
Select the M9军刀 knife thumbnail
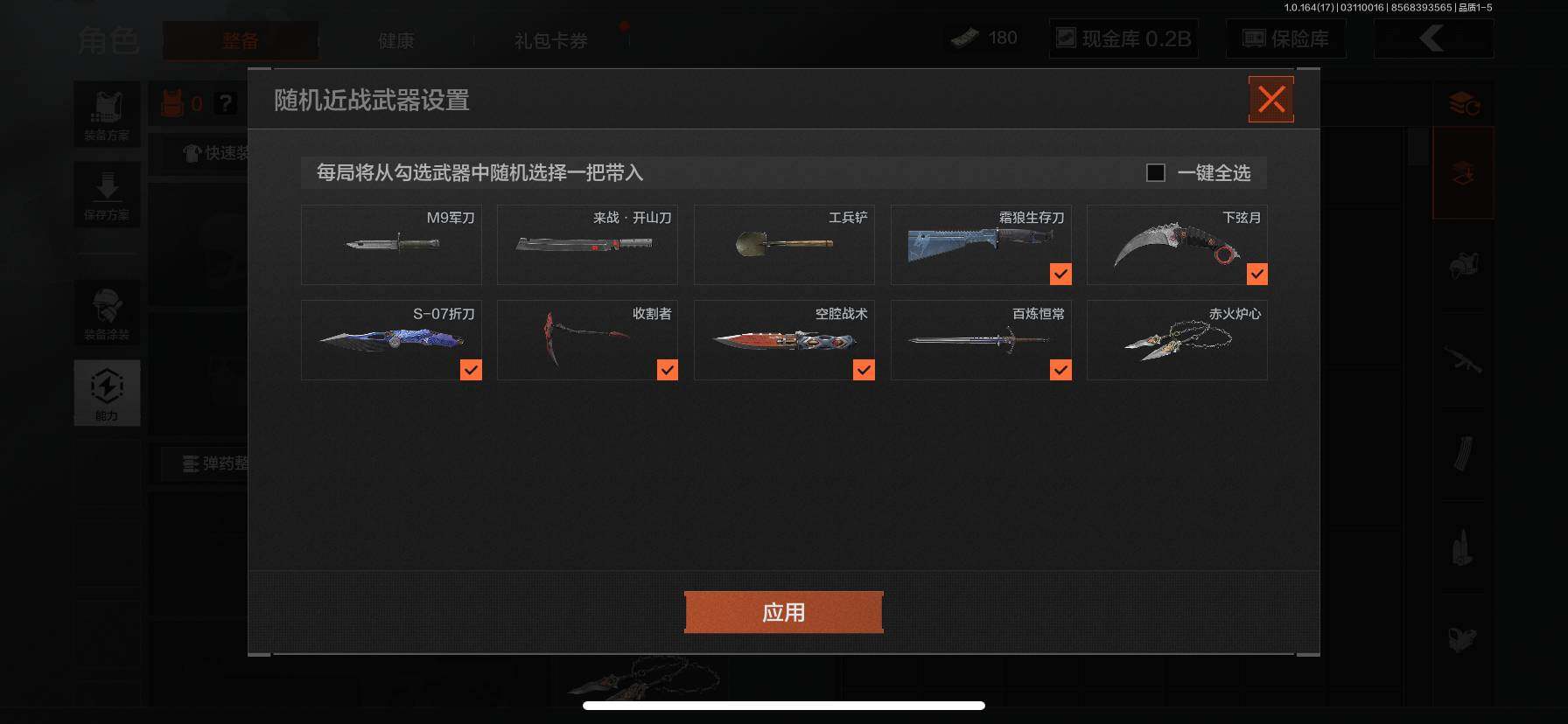[x=391, y=245]
